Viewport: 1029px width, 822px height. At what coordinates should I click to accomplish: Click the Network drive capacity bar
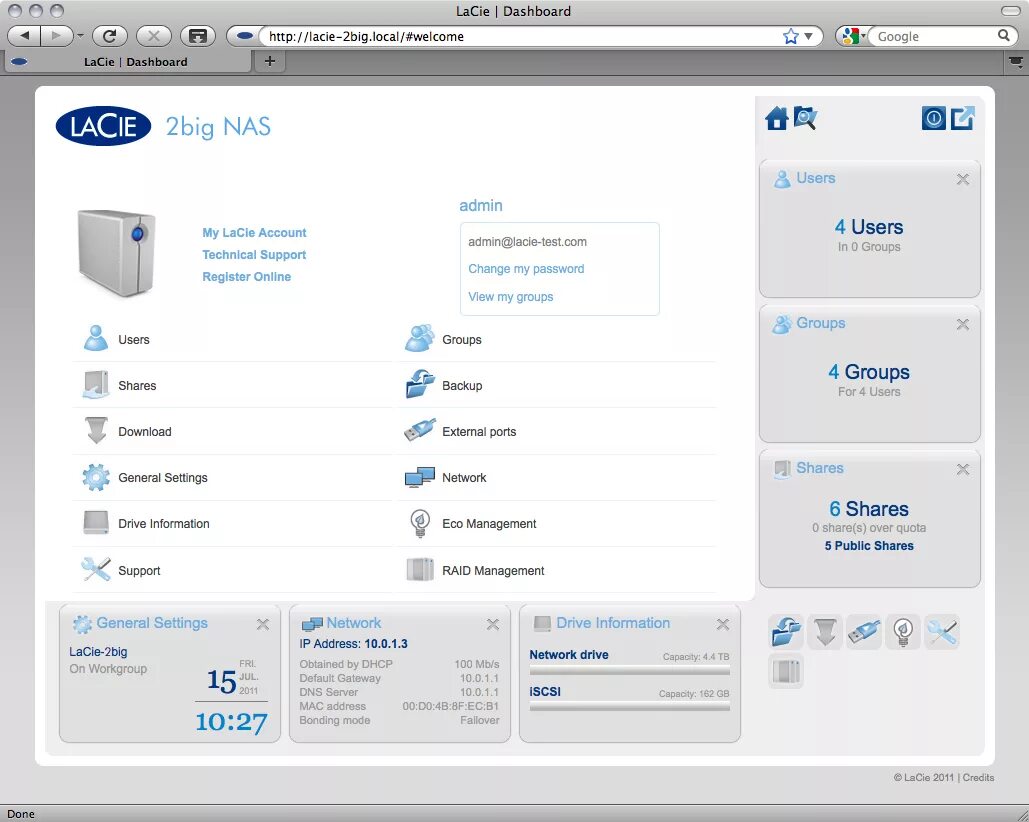[x=629, y=671]
